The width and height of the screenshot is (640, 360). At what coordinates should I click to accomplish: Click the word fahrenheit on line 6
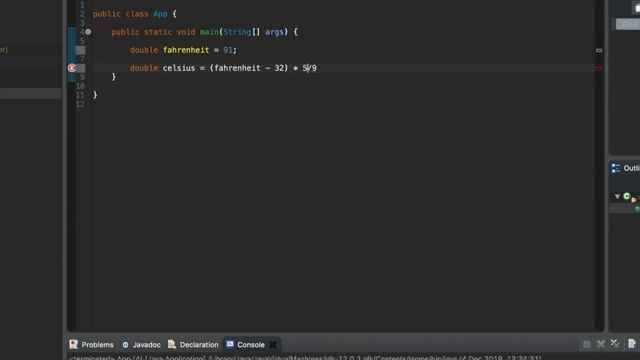click(x=186, y=50)
